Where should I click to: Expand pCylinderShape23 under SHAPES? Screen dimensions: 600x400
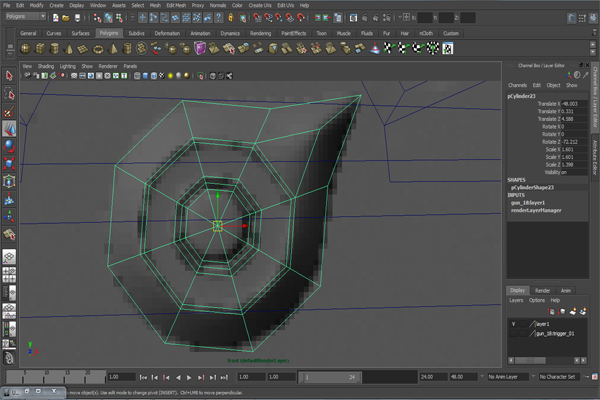pos(532,188)
